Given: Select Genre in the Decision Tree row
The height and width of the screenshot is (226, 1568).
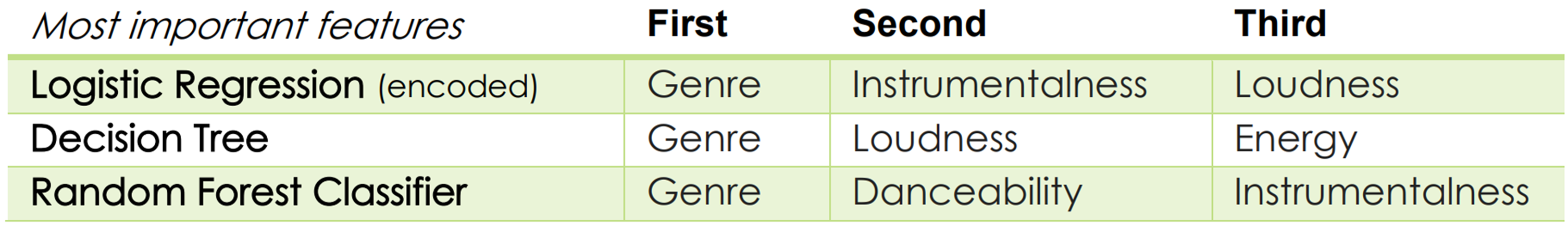Looking at the screenshot, I should click(704, 139).
